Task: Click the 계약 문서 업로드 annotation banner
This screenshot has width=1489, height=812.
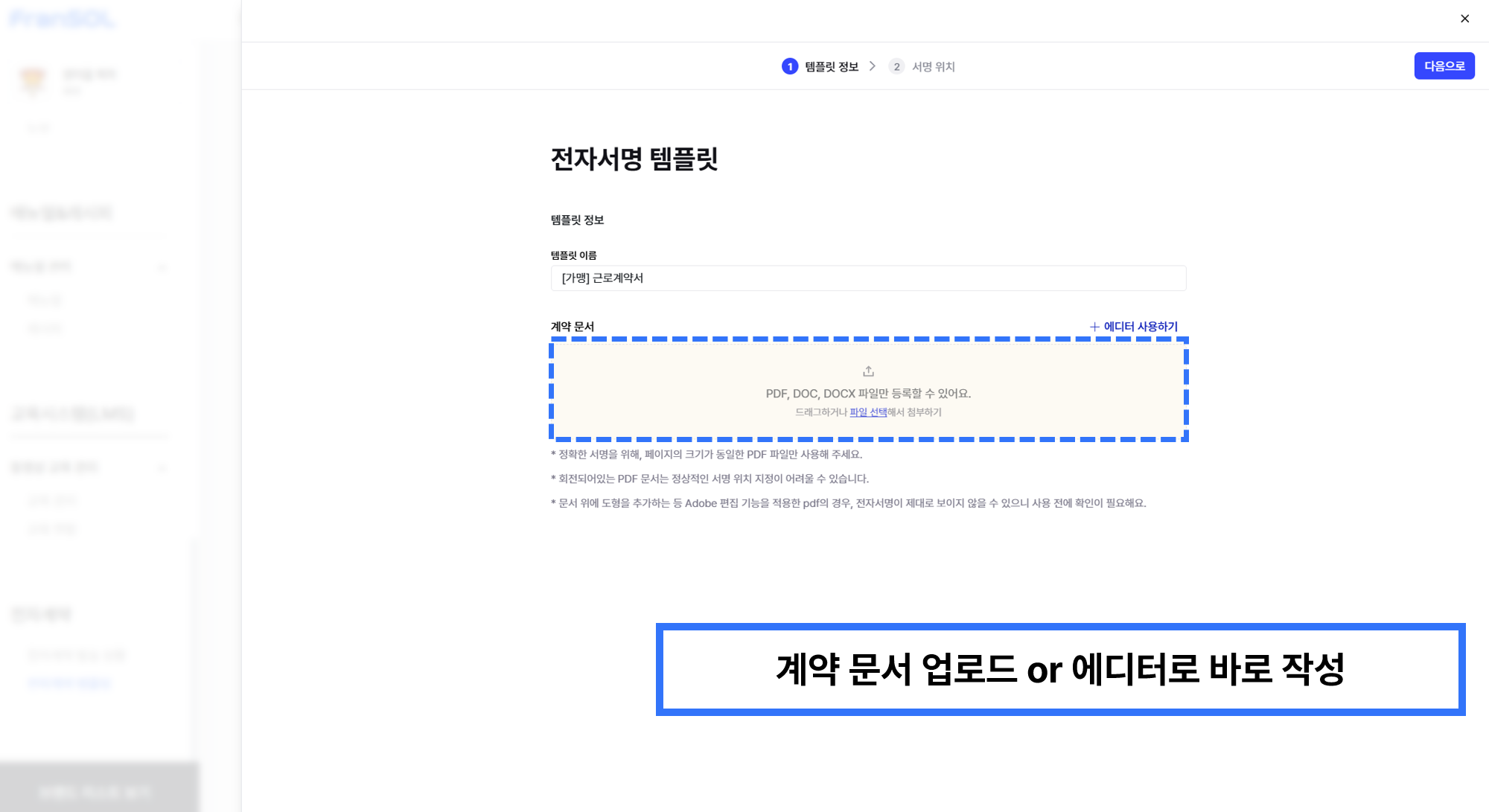Action: [1060, 669]
